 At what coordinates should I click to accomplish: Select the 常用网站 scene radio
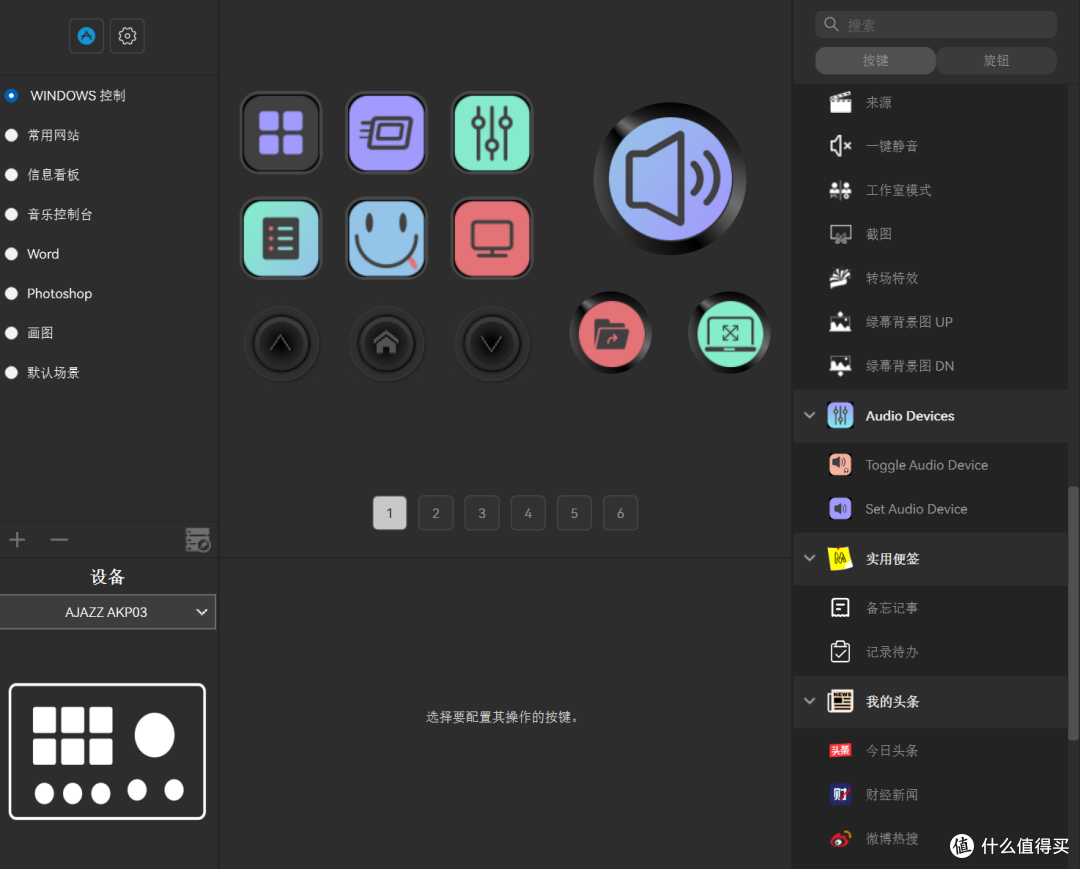pyautogui.click(x=12, y=135)
